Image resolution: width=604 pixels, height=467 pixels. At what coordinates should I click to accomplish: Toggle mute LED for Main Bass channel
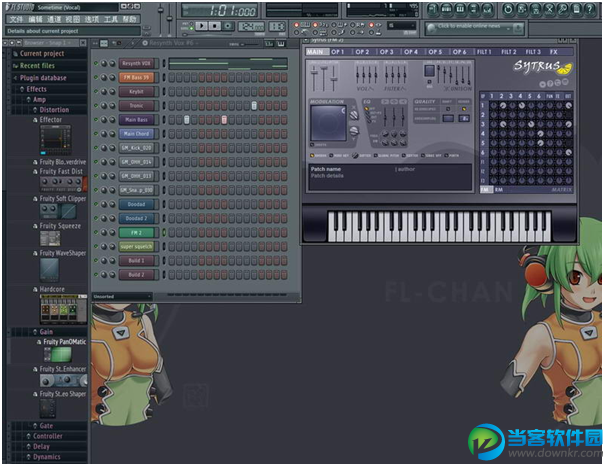[96, 120]
